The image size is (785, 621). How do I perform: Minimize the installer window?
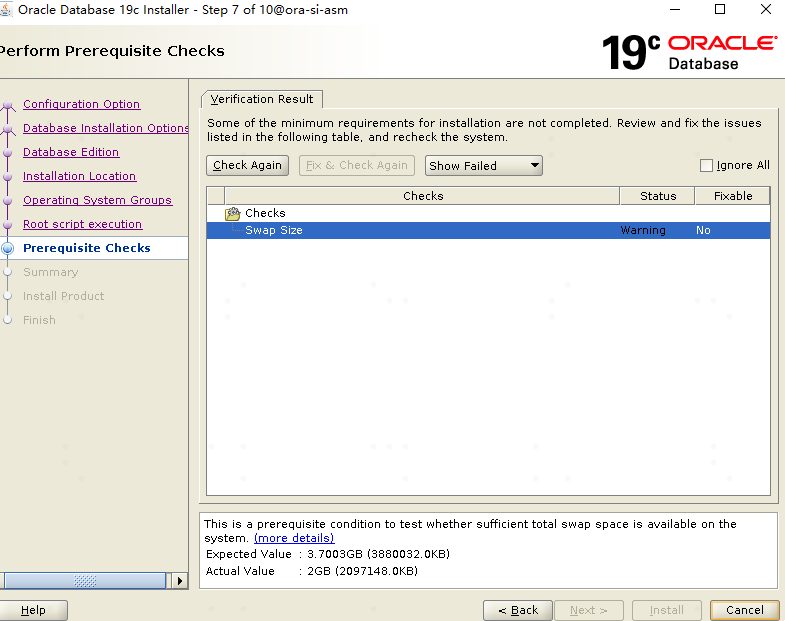(x=675, y=9)
